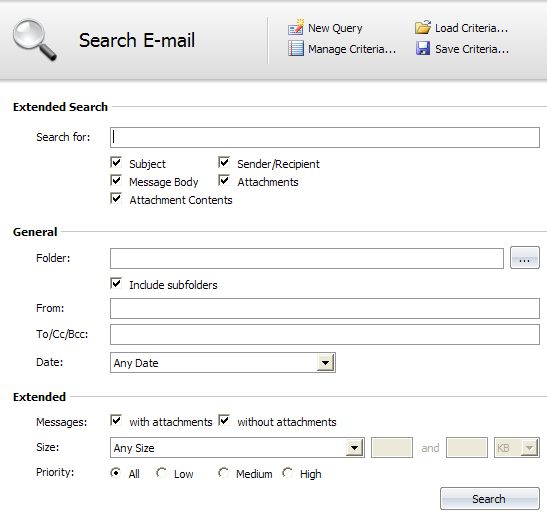Focus the Search for text field
Image resolution: width=547 pixels, height=518 pixels.
(x=325, y=137)
